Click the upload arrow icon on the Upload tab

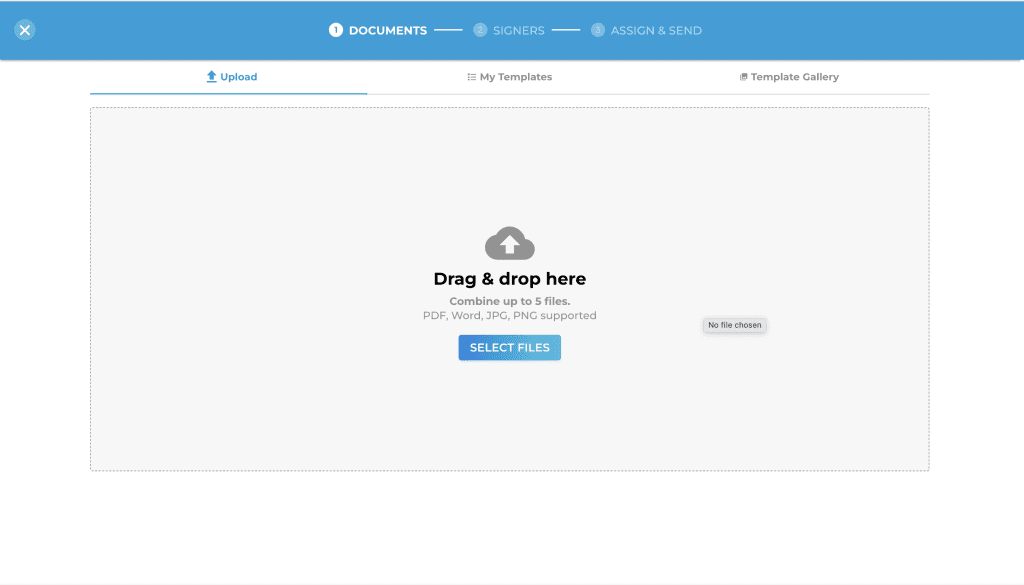(211, 76)
